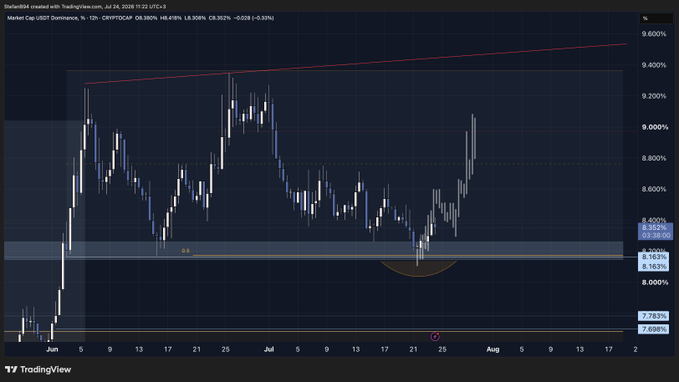
Task: Click the high value H8.418%
Action: [171, 18]
